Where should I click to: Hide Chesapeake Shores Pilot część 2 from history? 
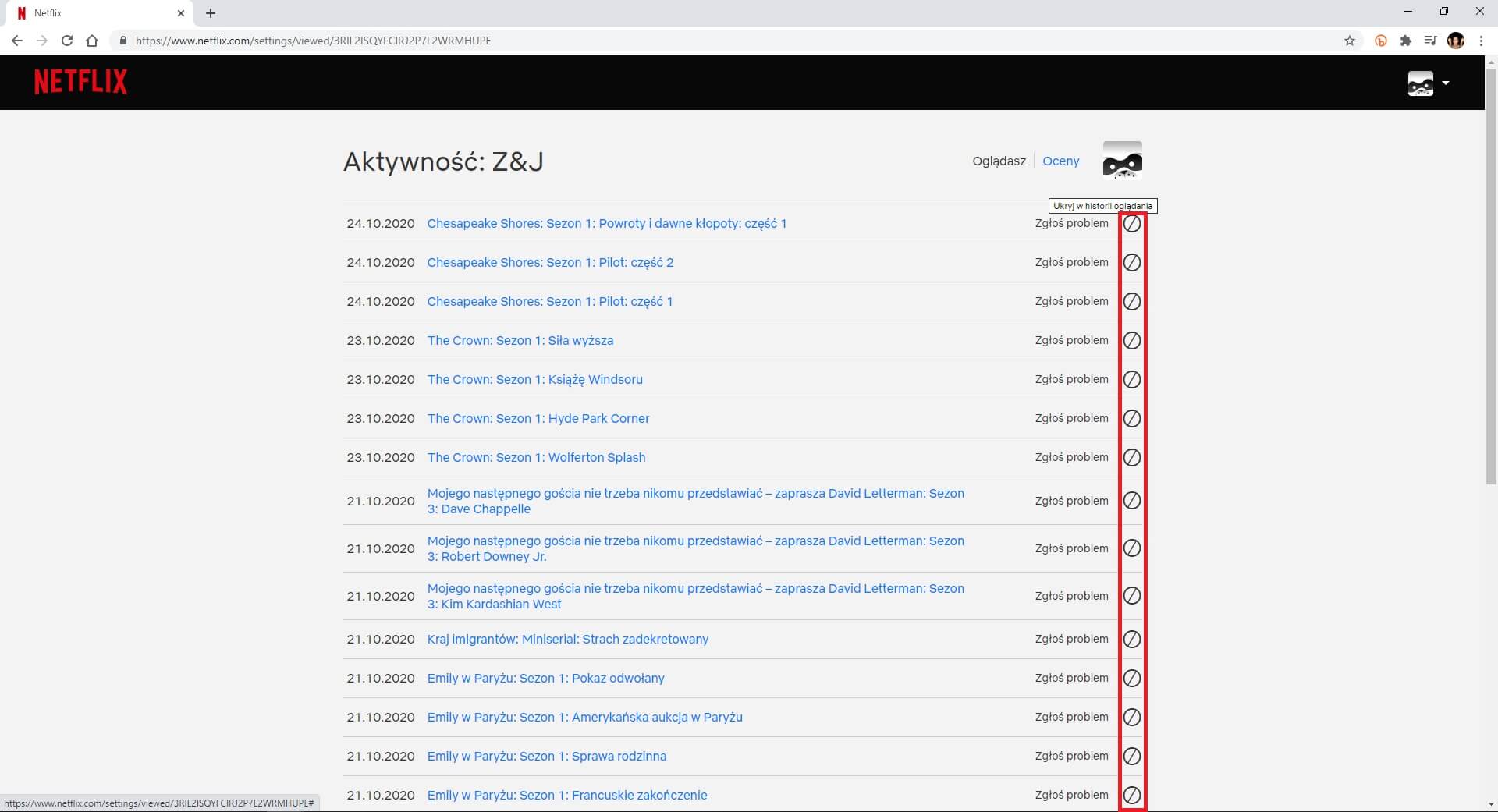point(1131,263)
